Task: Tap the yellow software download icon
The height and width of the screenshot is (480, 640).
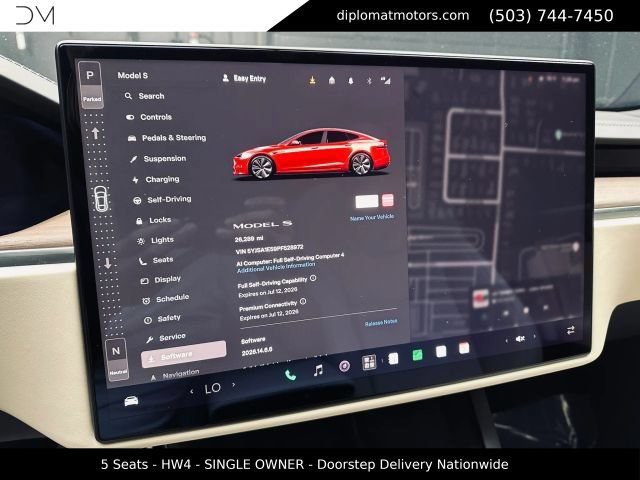Action: (312, 80)
